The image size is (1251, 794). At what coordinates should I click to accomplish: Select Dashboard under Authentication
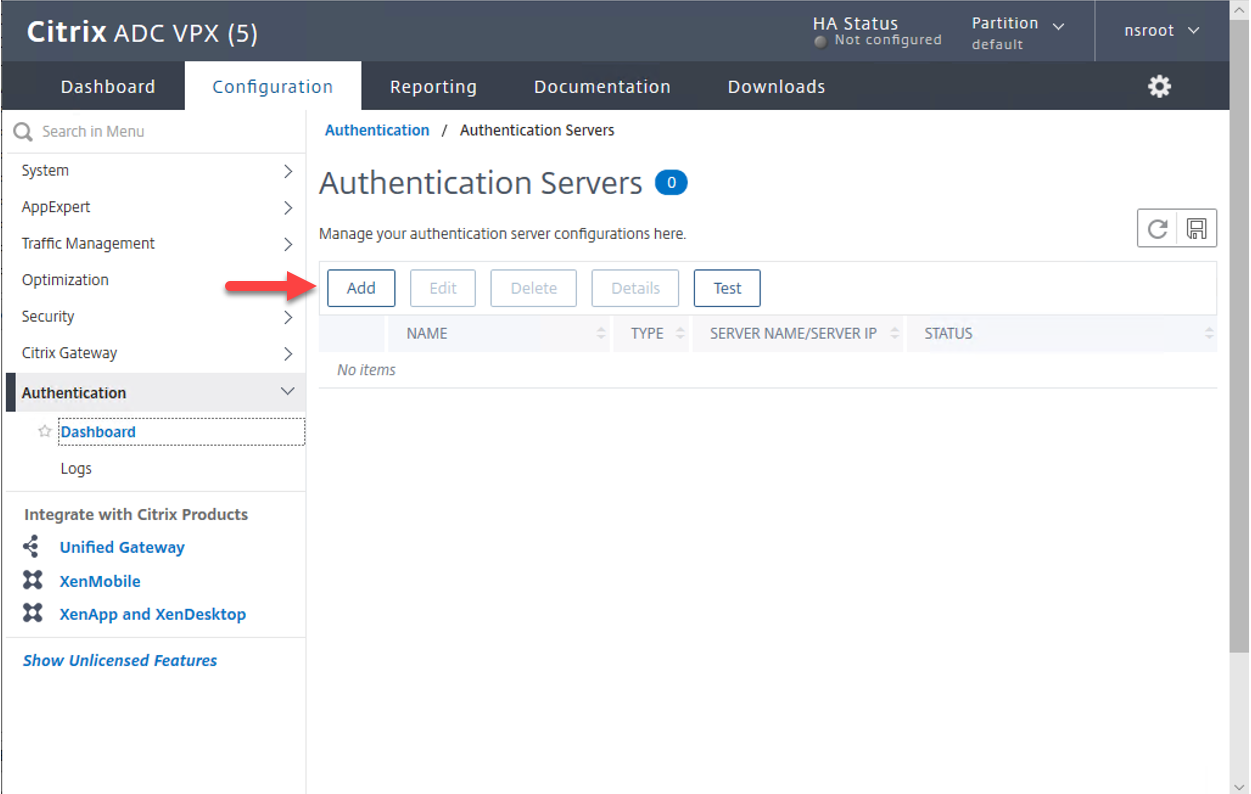click(98, 432)
